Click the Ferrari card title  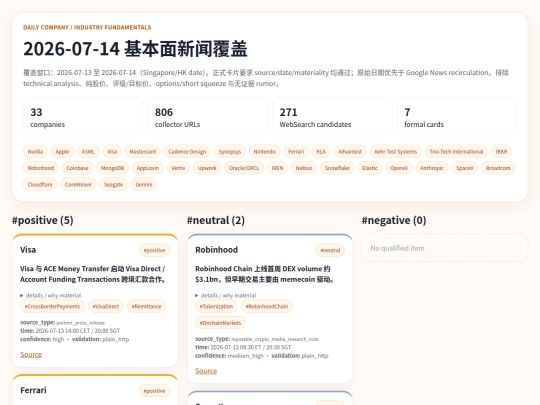tap(33, 390)
